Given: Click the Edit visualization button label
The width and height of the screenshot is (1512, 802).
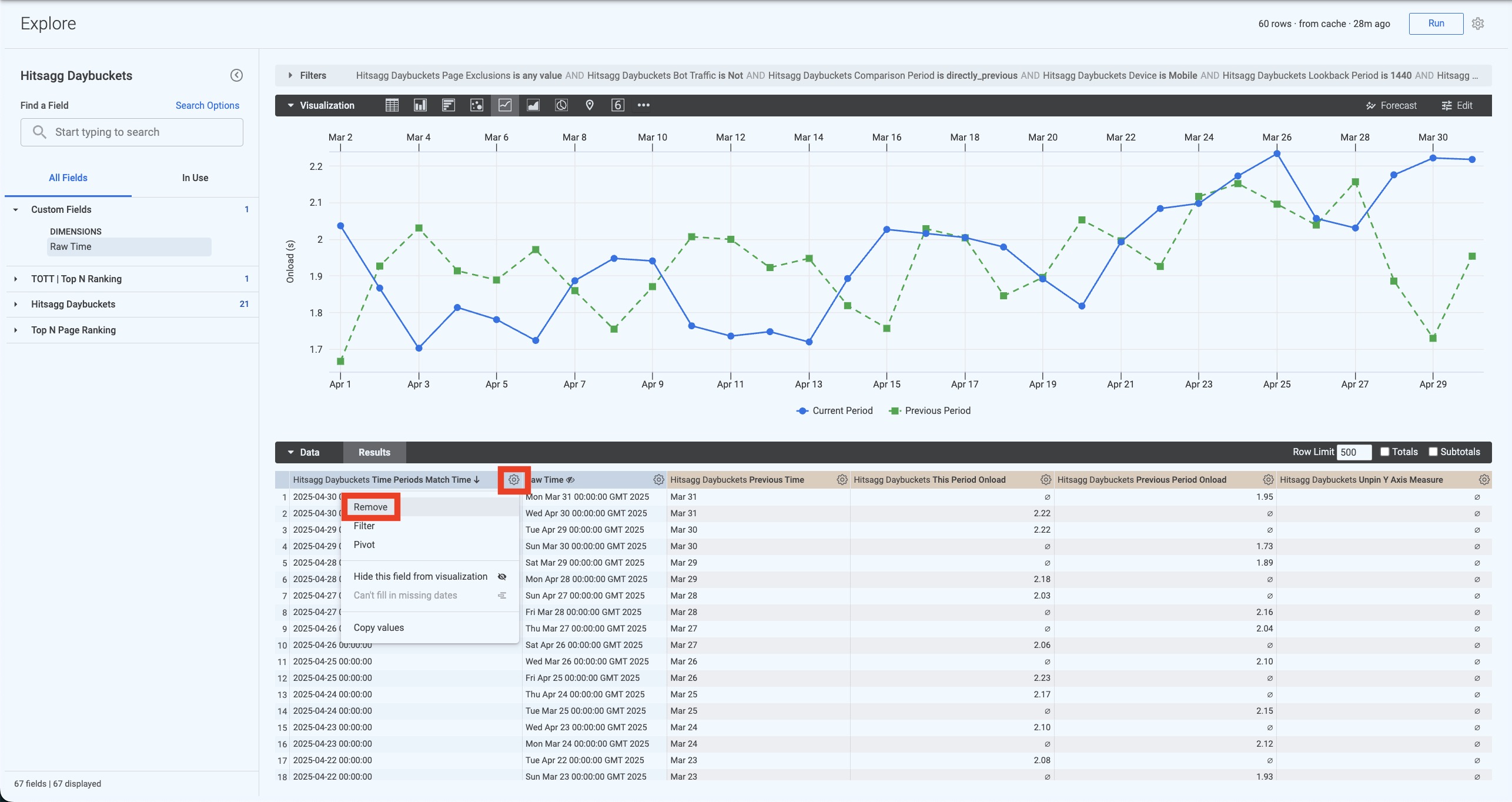Looking at the screenshot, I should 1464,106.
